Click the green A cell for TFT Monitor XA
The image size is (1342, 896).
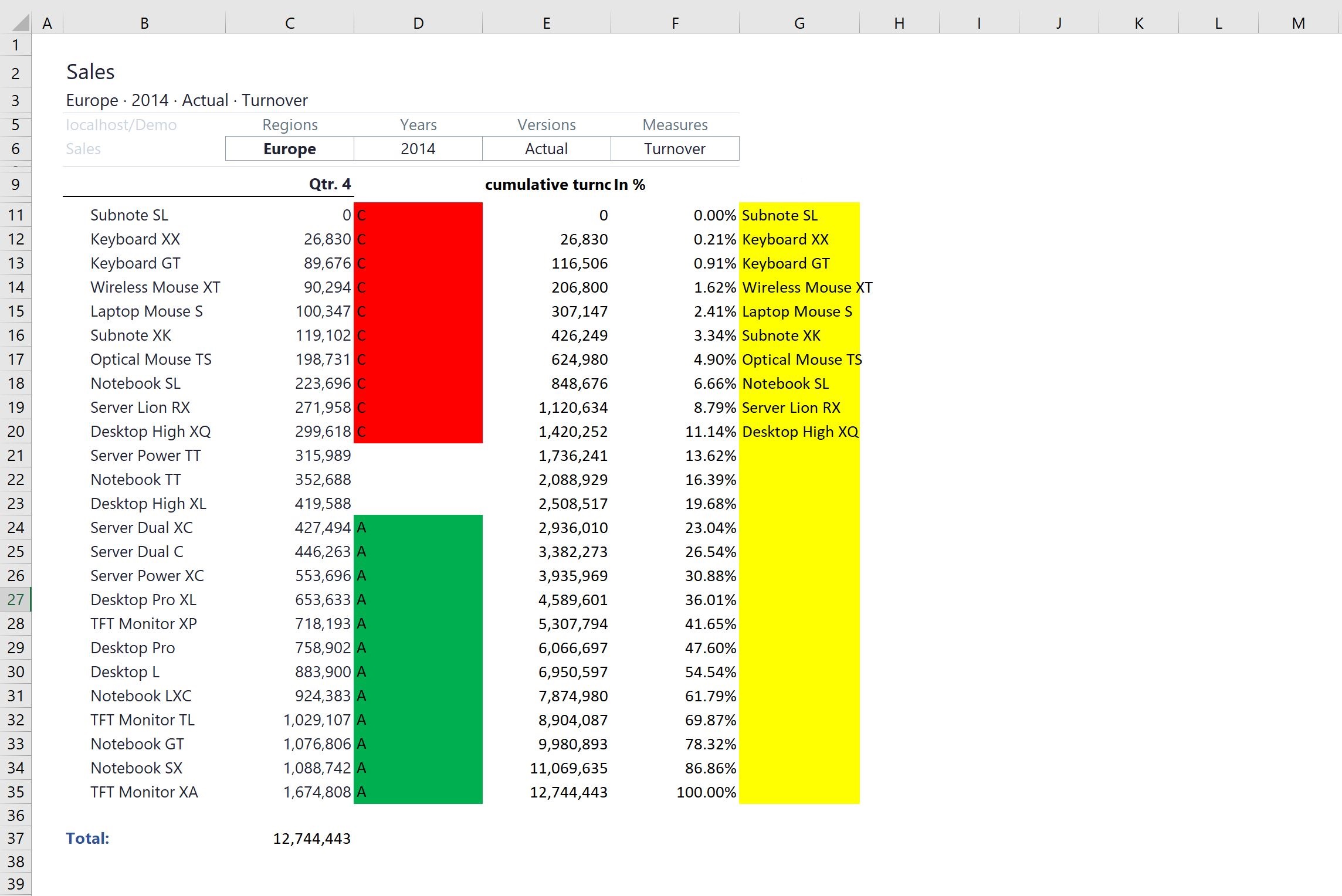(x=418, y=792)
